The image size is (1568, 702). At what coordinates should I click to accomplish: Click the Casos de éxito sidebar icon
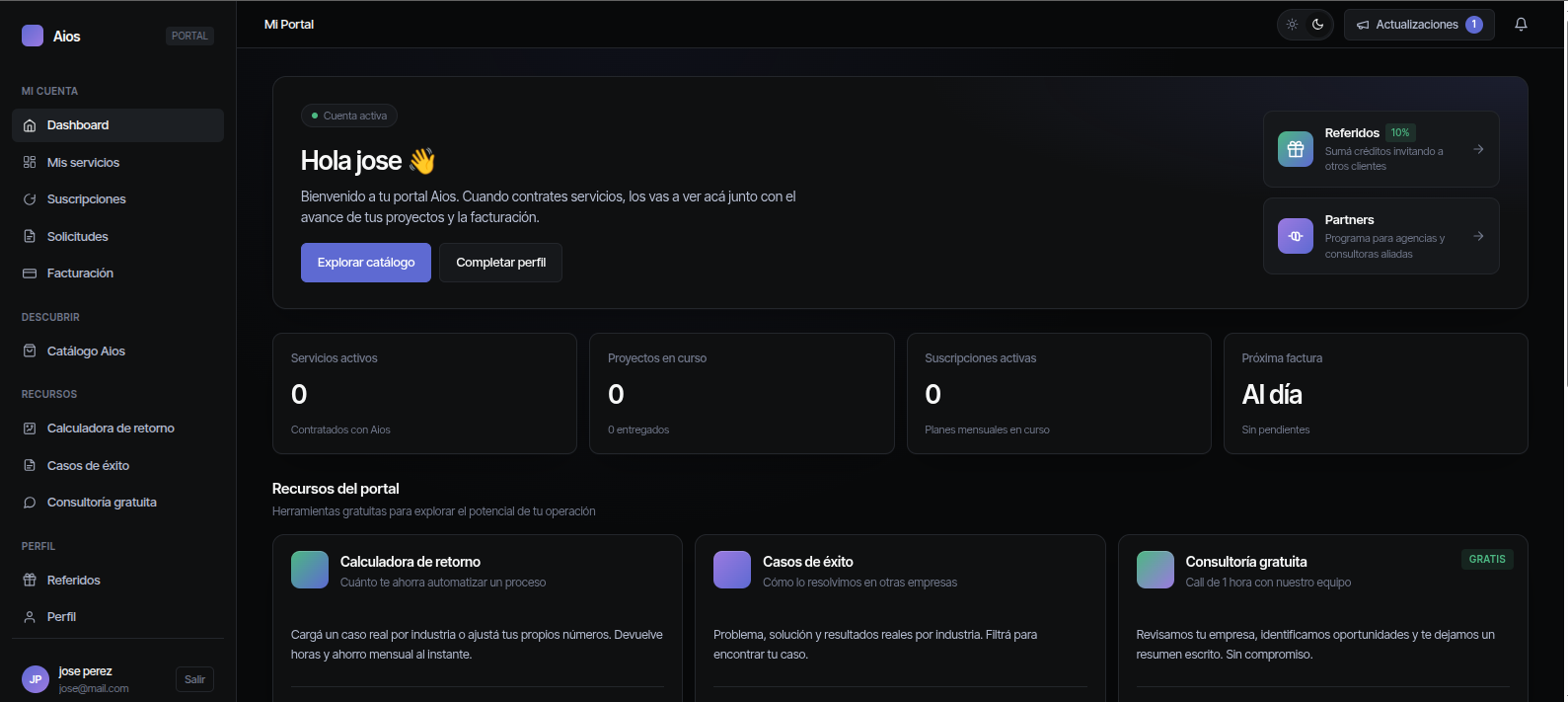pos(30,465)
